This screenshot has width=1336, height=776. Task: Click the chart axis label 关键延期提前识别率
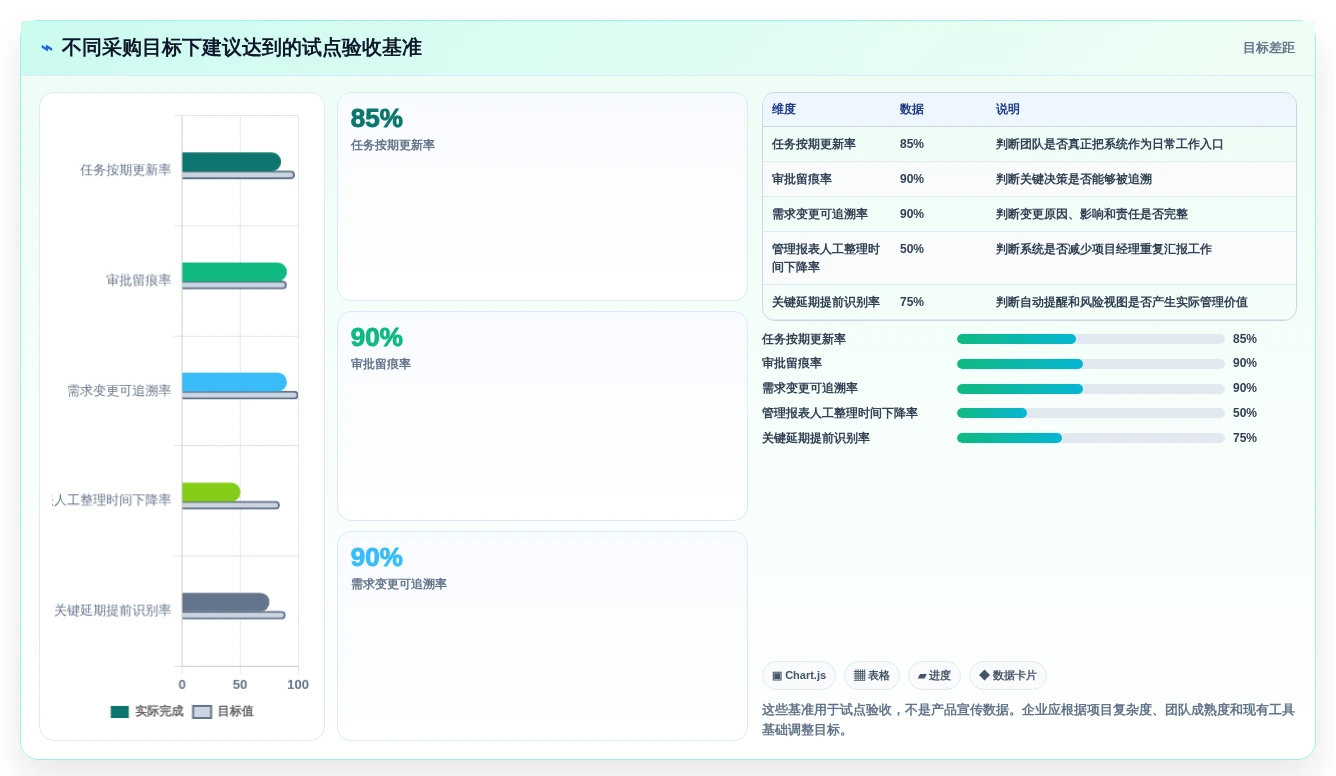(112, 610)
